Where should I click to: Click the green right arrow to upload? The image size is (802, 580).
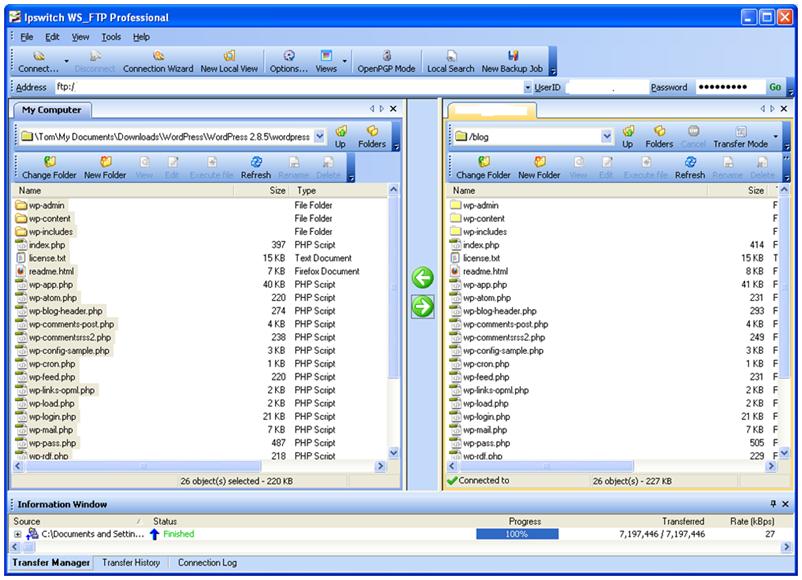pyautogui.click(x=422, y=306)
